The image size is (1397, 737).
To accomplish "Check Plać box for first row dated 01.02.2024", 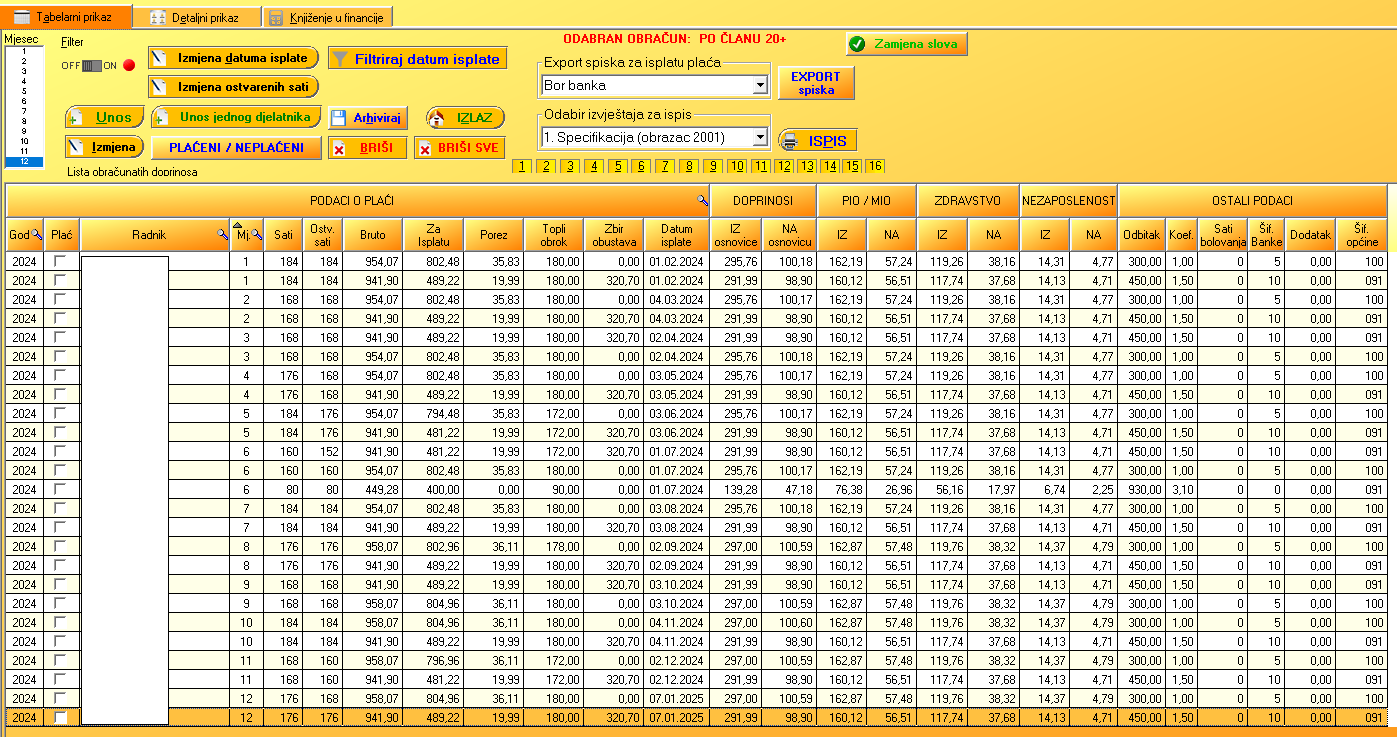I will (x=60, y=261).
